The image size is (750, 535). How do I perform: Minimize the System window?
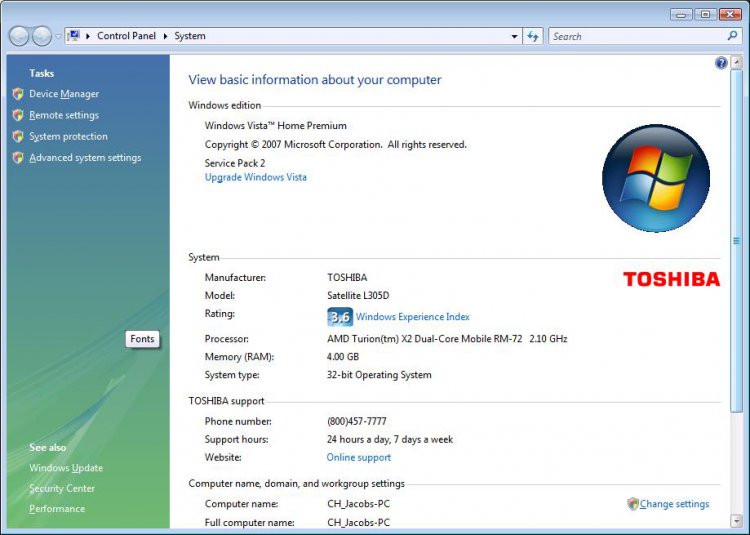[x=681, y=14]
